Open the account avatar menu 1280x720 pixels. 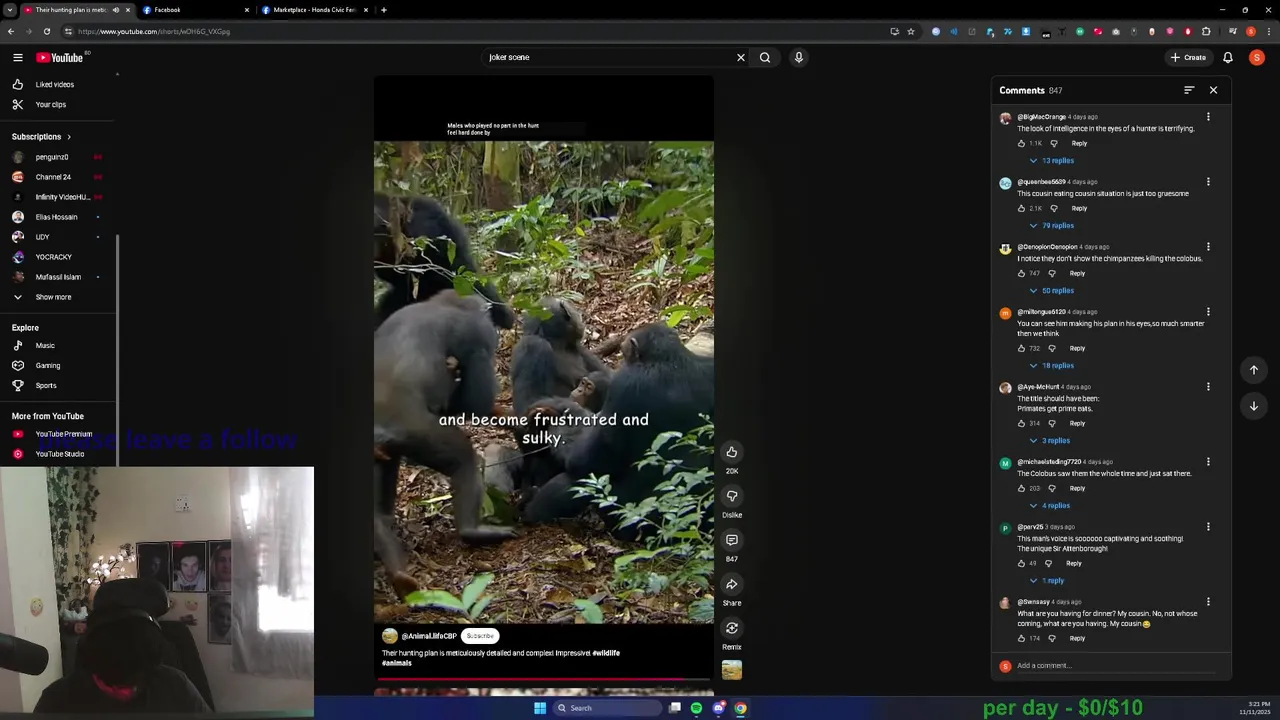(x=1257, y=58)
